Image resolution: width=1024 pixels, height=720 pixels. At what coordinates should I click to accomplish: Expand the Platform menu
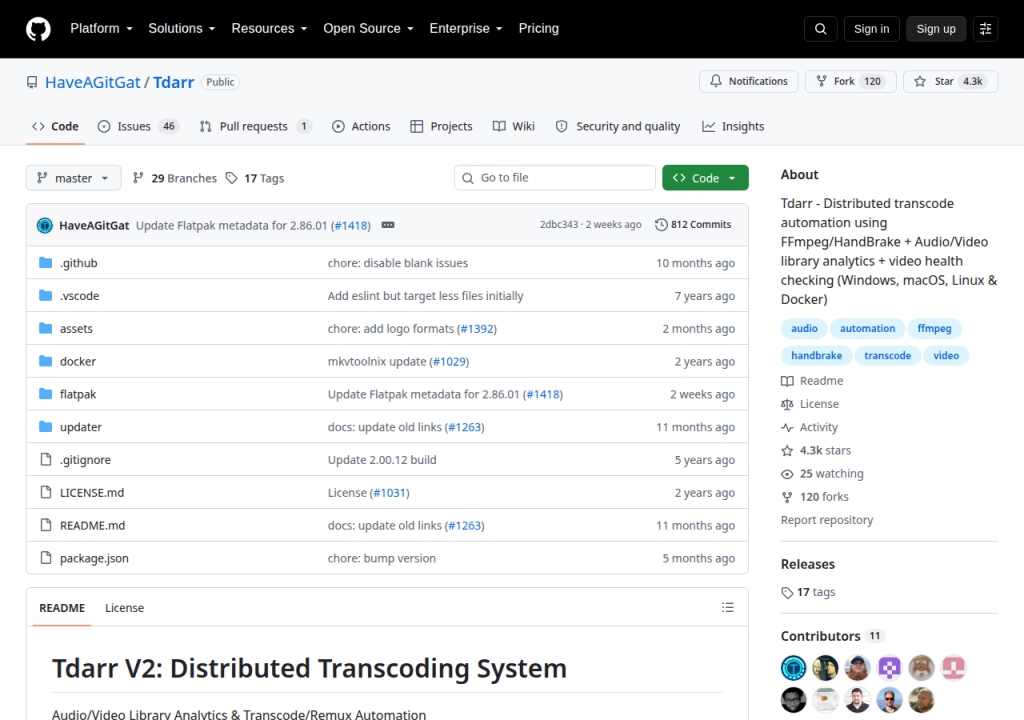click(x=101, y=29)
